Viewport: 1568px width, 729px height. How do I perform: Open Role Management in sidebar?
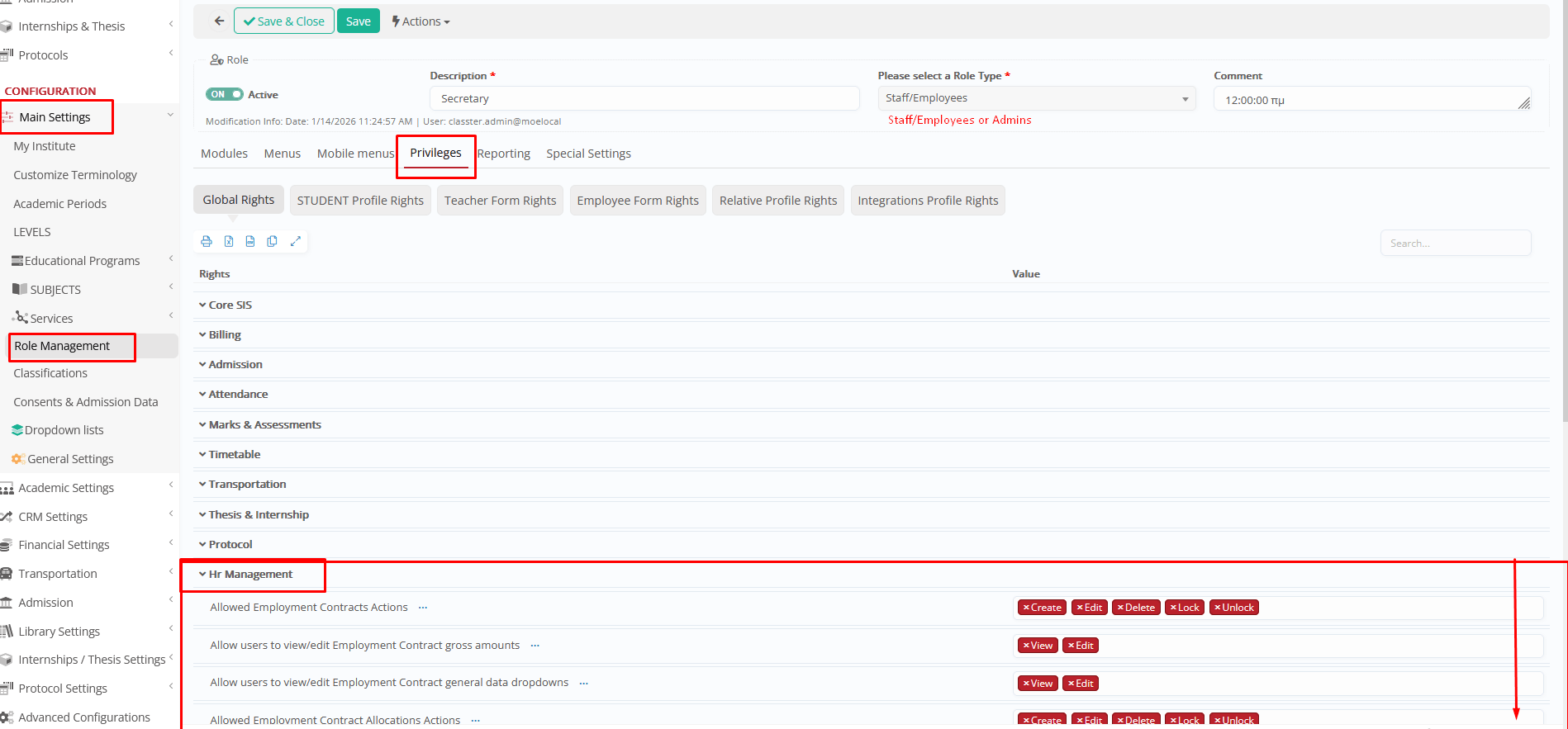point(62,346)
